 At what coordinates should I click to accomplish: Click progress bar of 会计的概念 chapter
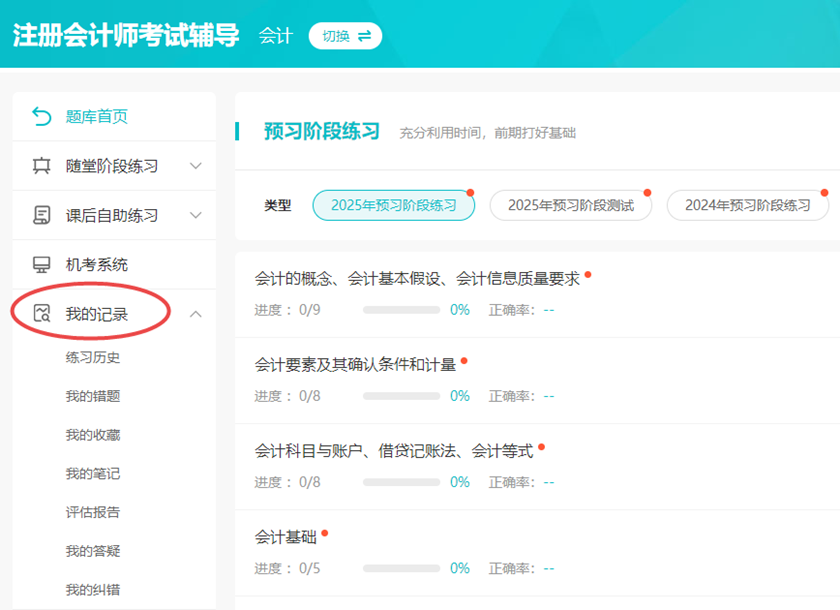[x=401, y=310]
